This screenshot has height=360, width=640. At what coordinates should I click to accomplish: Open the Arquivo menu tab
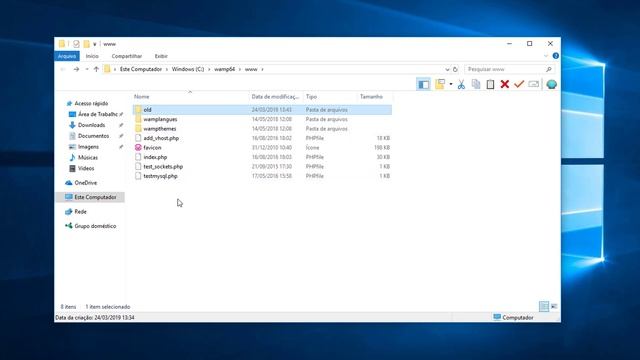click(67, 56)
